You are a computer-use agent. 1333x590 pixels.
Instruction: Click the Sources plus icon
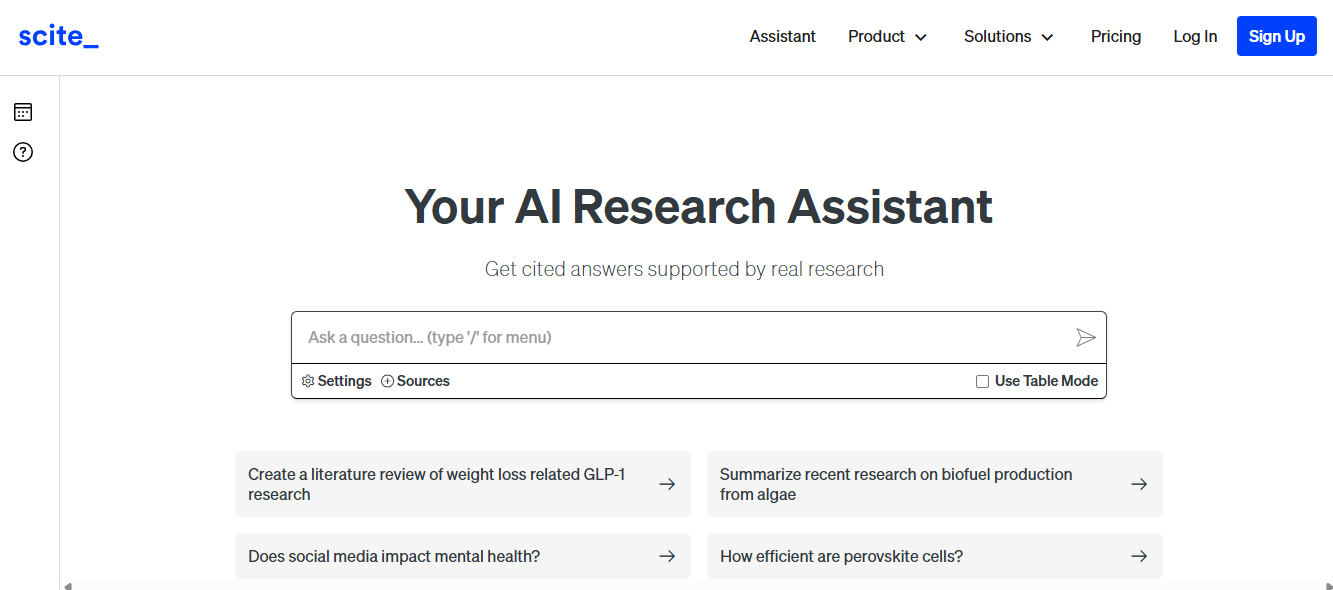[388, 381]
